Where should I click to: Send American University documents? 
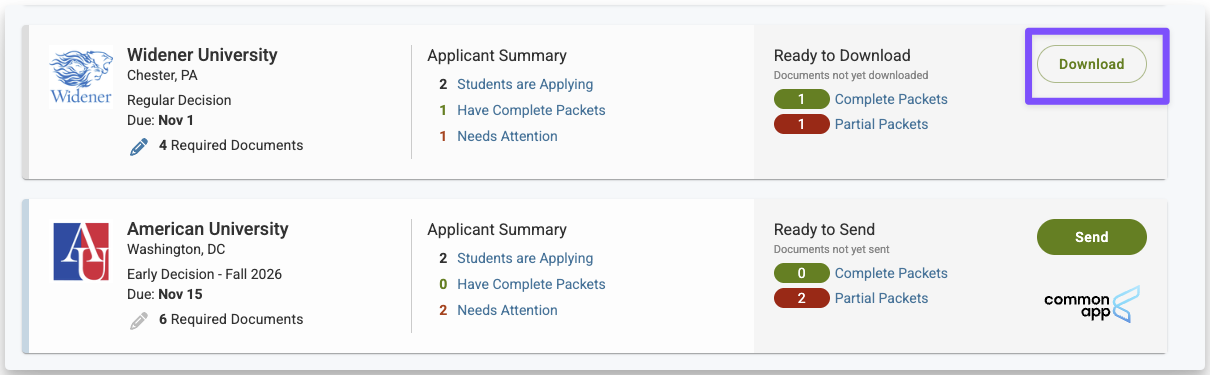[1092, 237]
